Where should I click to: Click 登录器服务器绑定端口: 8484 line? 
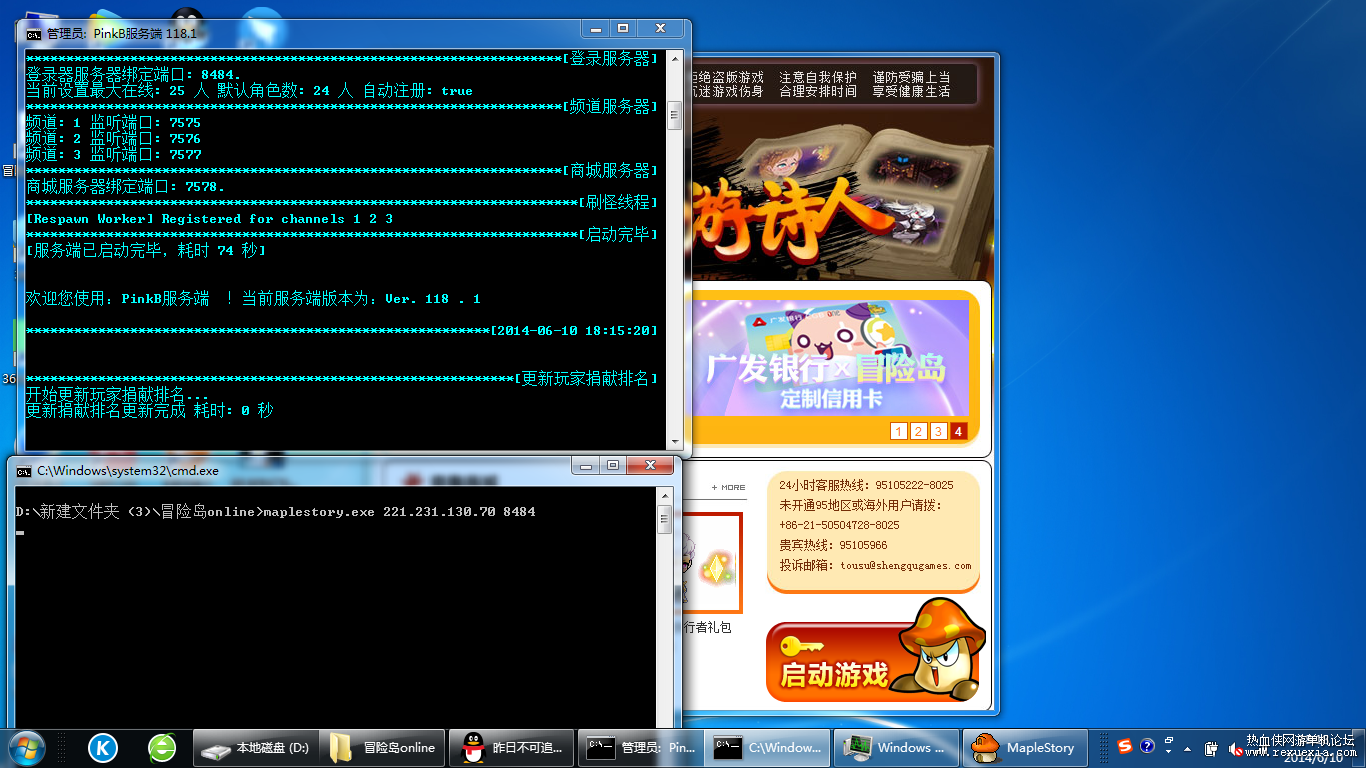[x=133, y=75]
